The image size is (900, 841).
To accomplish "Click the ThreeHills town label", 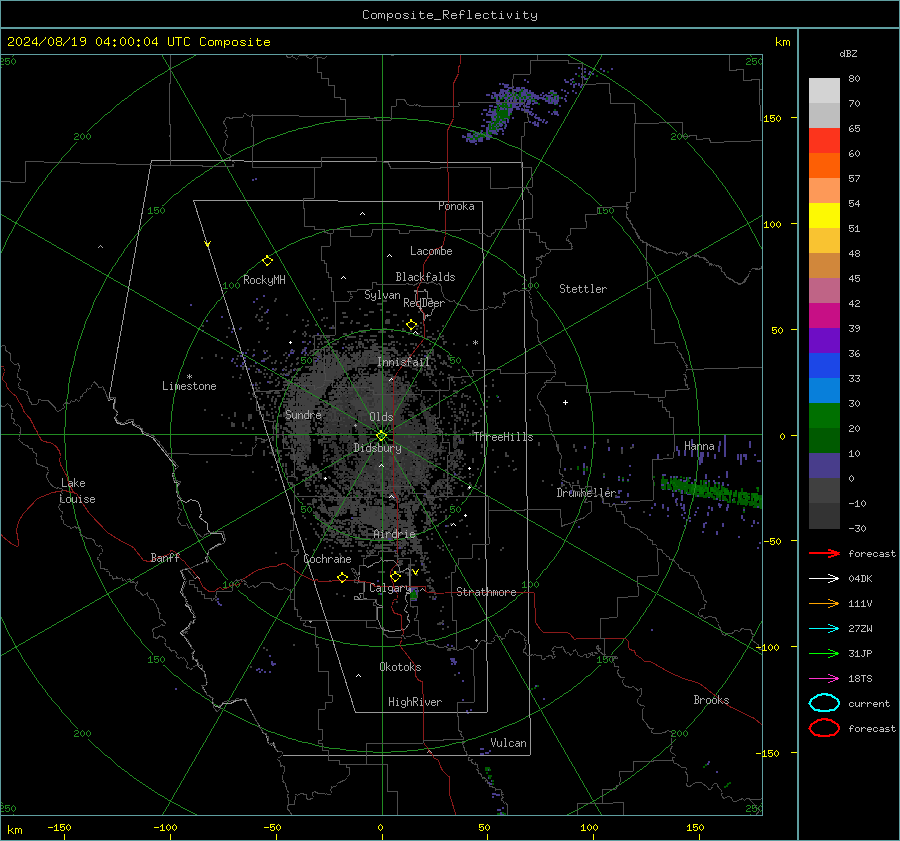I will pos(503,437).
